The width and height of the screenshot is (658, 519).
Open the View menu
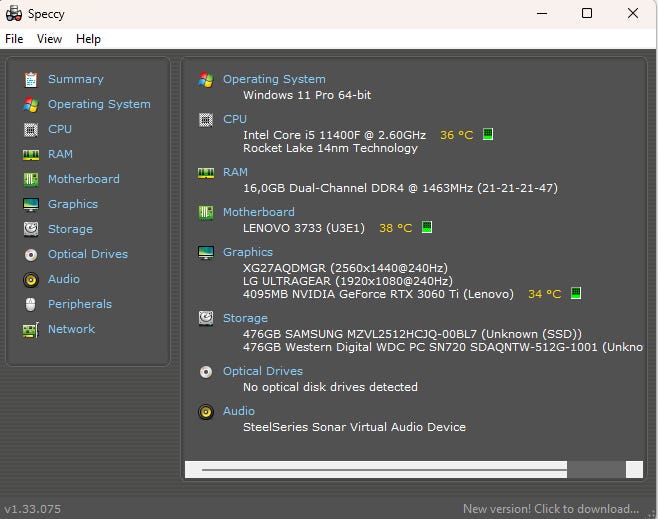tap(49, 39)
